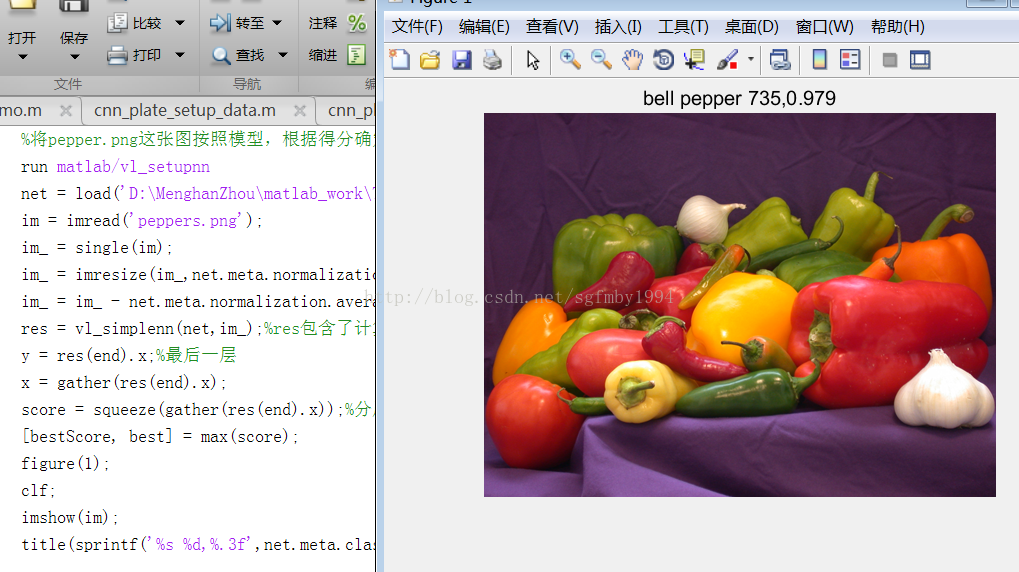
Task: Open the 插入(I) menu
Action: (x=618, y=27)
